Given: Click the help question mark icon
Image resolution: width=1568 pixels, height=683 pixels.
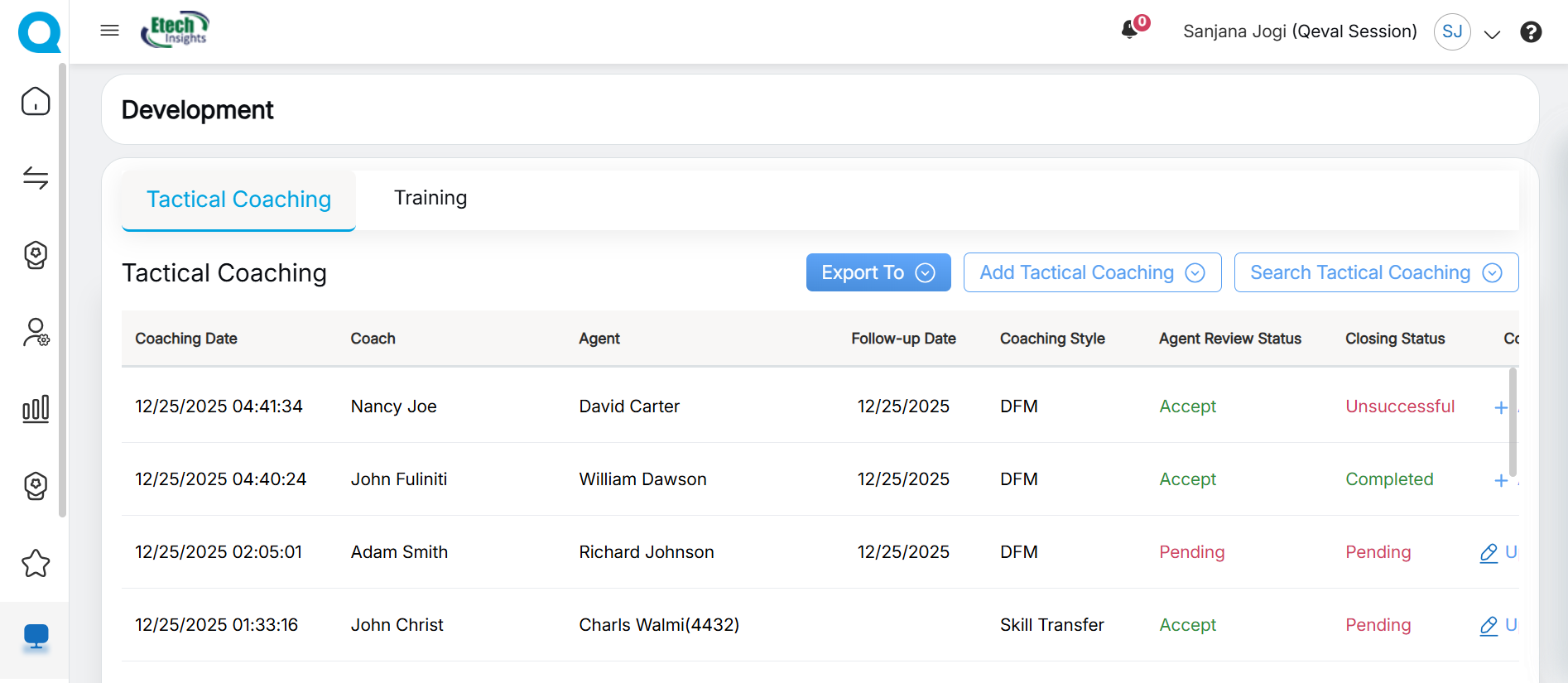Looking at the screenshot, I should pos(1531,31).
